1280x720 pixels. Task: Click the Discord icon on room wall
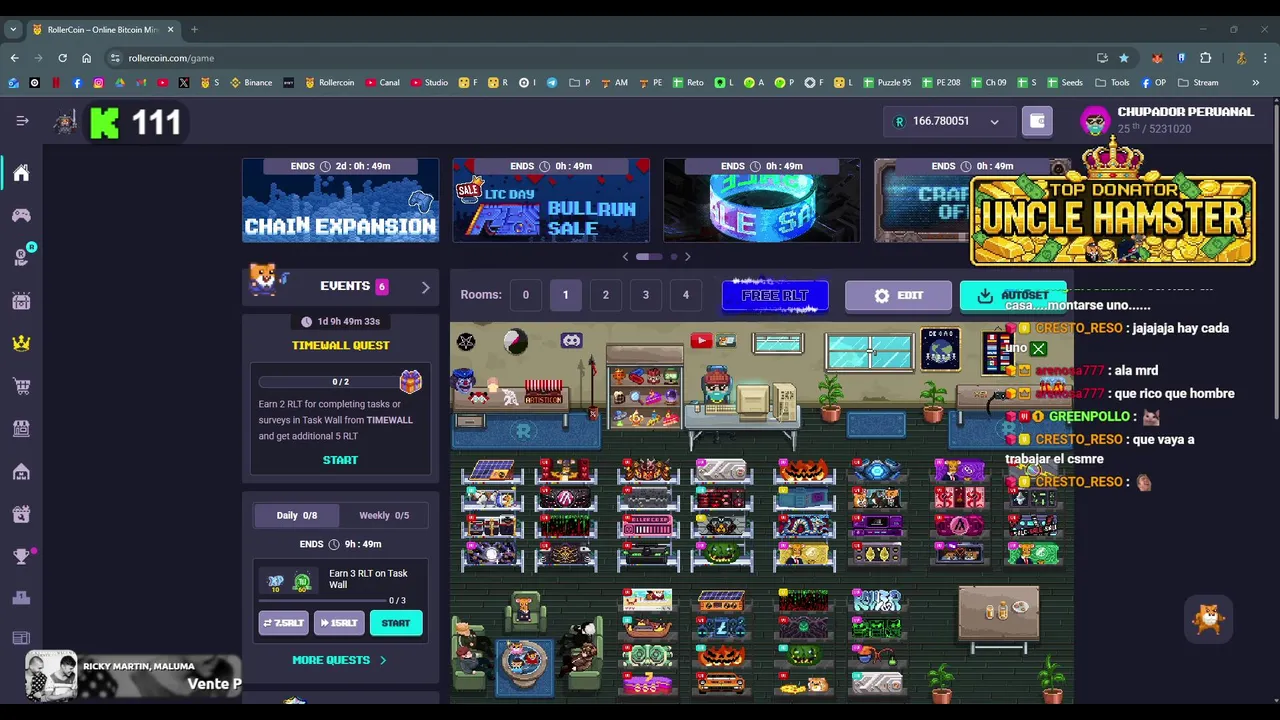pyautogui.click(x=571, y=341)
